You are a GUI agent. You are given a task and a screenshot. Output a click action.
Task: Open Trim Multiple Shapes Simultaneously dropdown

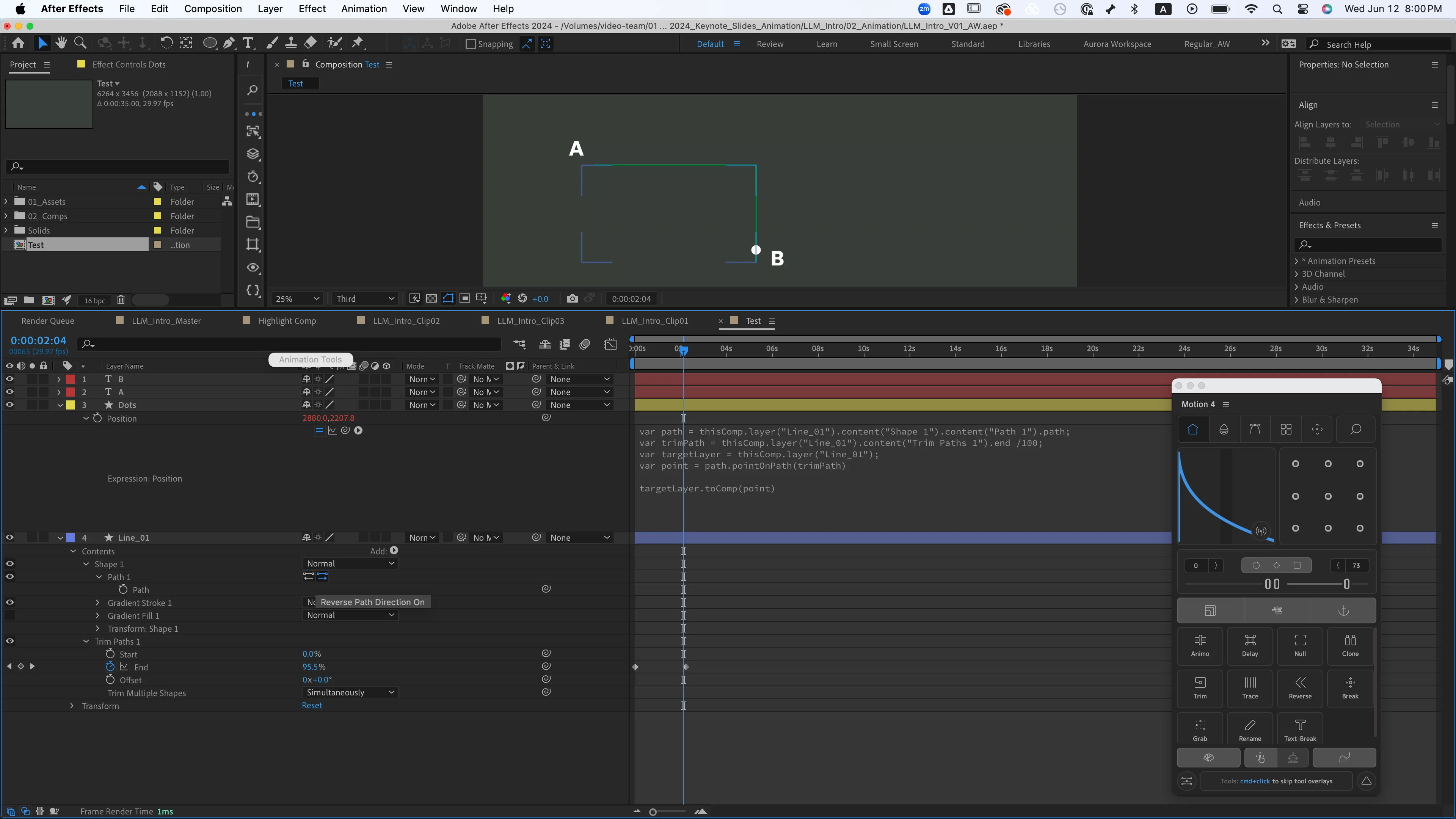click(x=350, y=692)
